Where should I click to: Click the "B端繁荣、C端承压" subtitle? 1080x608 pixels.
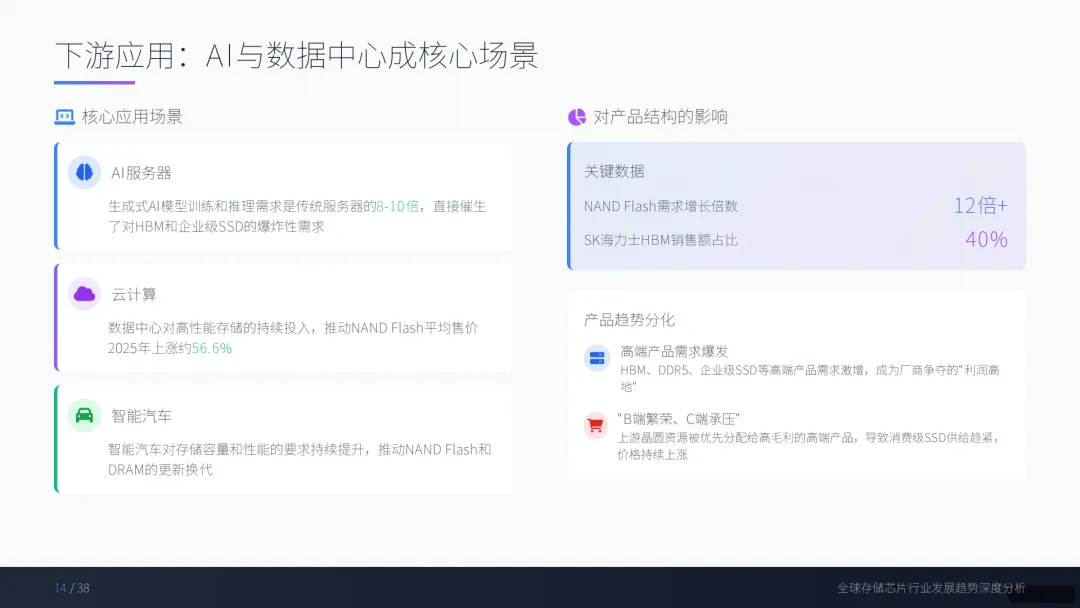(678, 419)
